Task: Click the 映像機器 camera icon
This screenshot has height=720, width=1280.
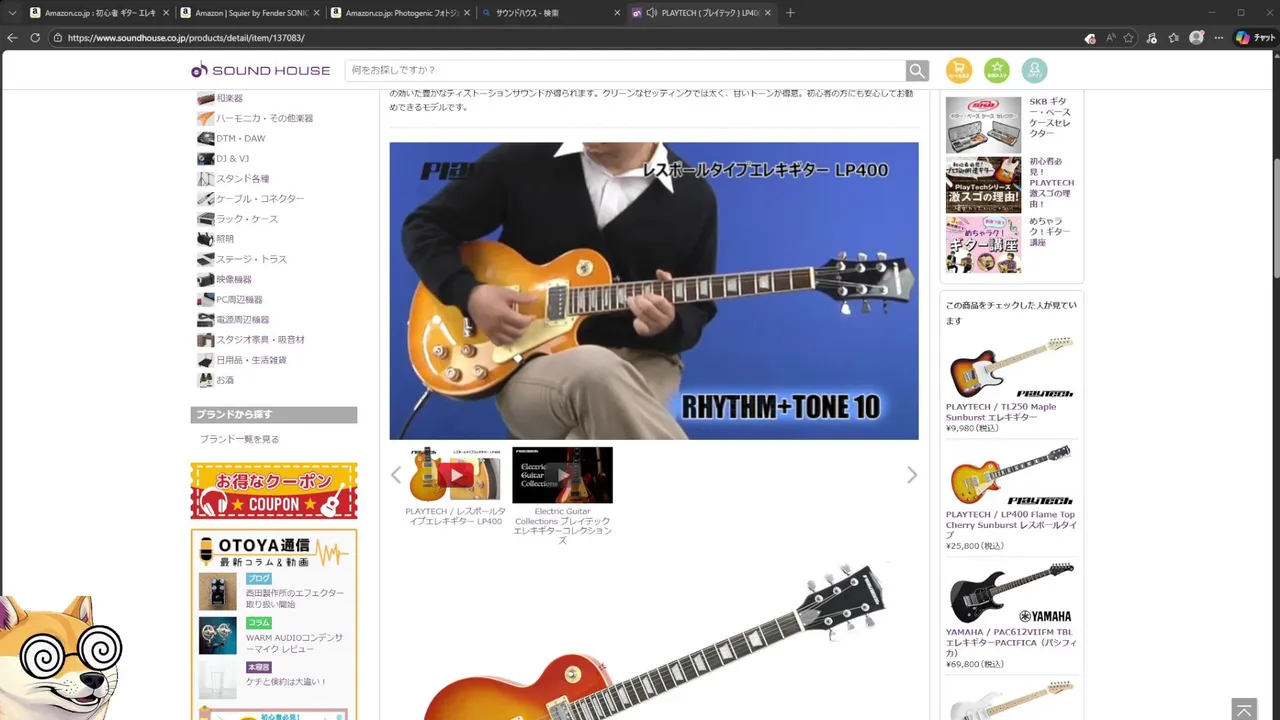Action: pos(205,279)
